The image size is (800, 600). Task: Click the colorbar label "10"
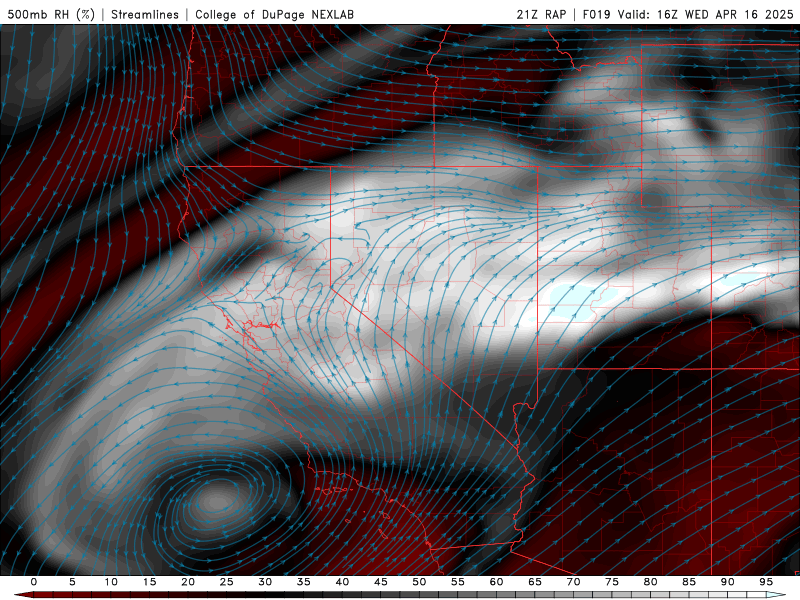click(111, 582)
